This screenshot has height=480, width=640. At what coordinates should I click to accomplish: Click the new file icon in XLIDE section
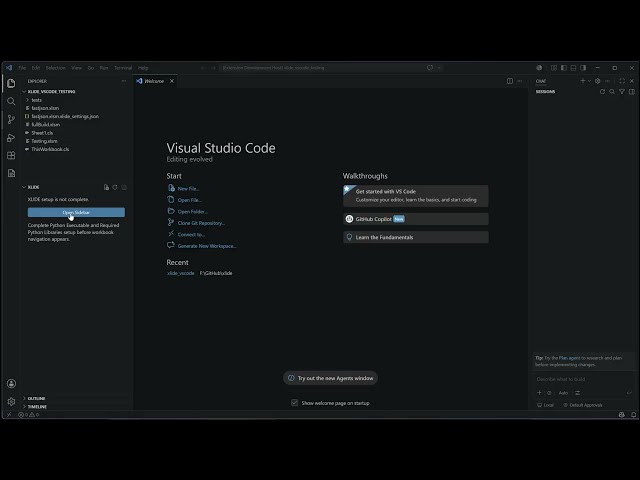[x=106, y=187]
